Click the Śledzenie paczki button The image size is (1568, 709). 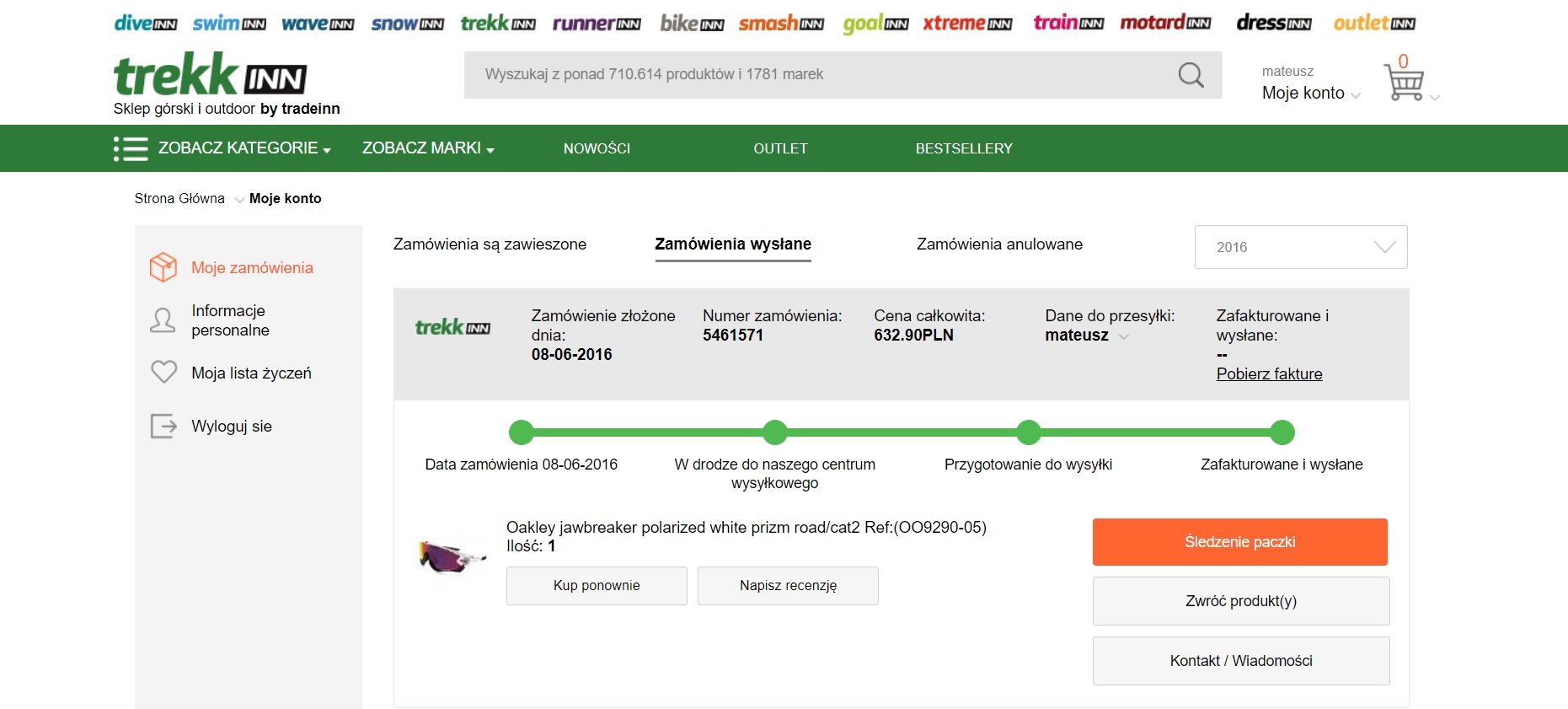tap(1239, 542)
